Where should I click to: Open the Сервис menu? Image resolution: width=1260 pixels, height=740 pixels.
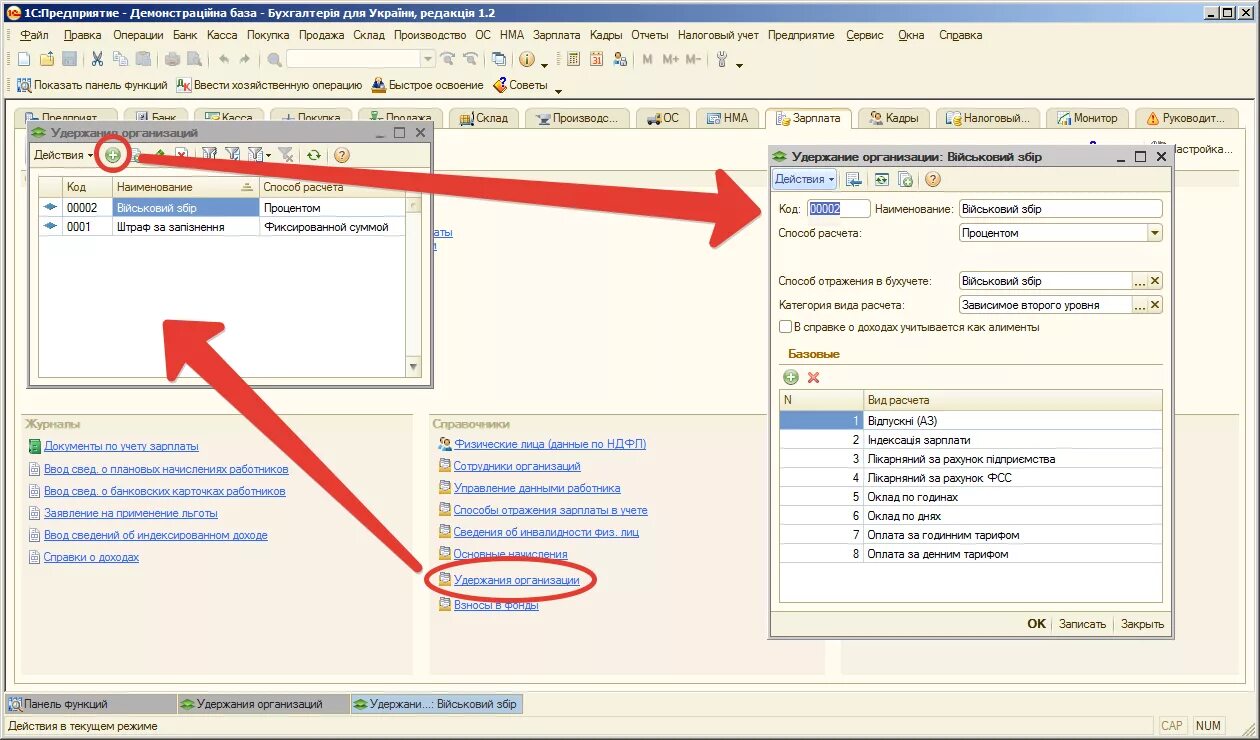pos(865,35)
